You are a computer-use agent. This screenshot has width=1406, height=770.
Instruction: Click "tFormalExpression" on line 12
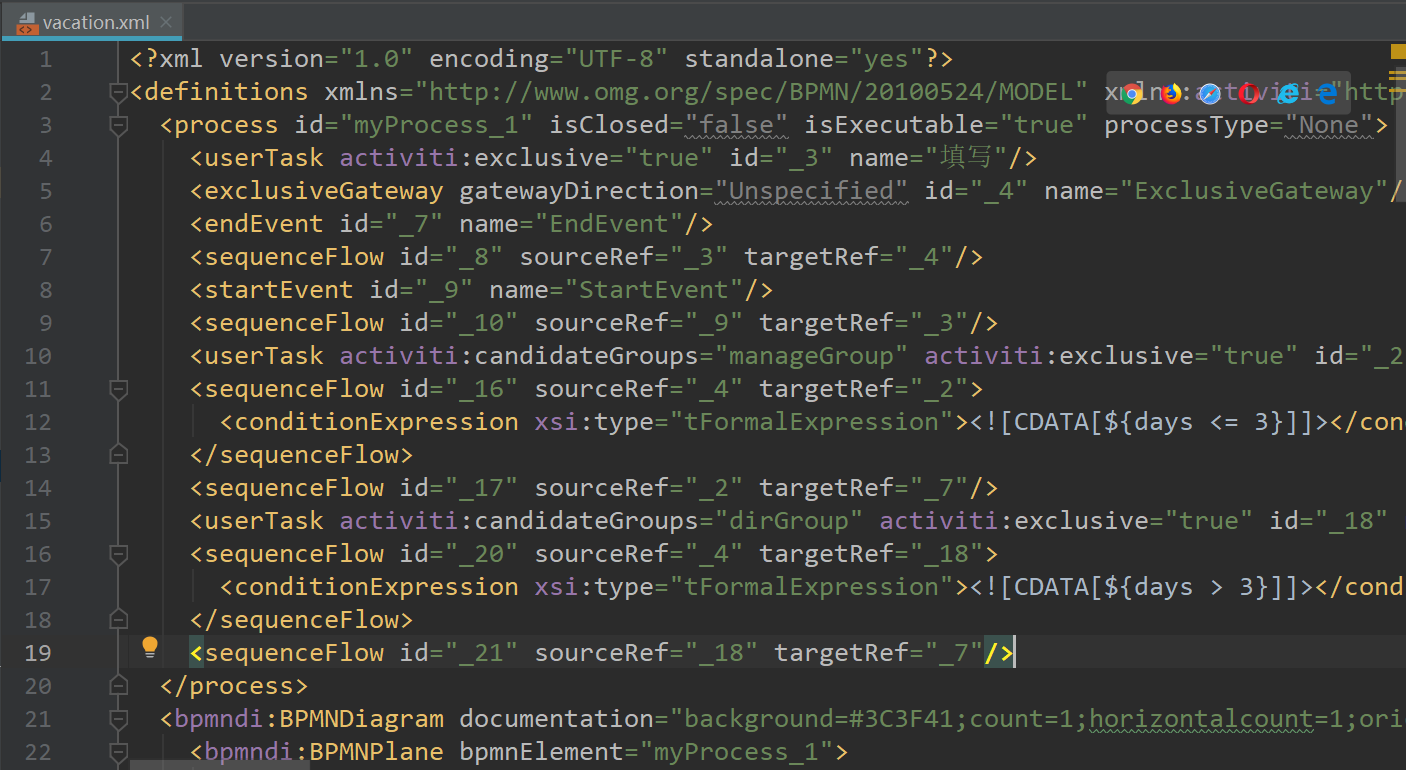pos(818,422)
